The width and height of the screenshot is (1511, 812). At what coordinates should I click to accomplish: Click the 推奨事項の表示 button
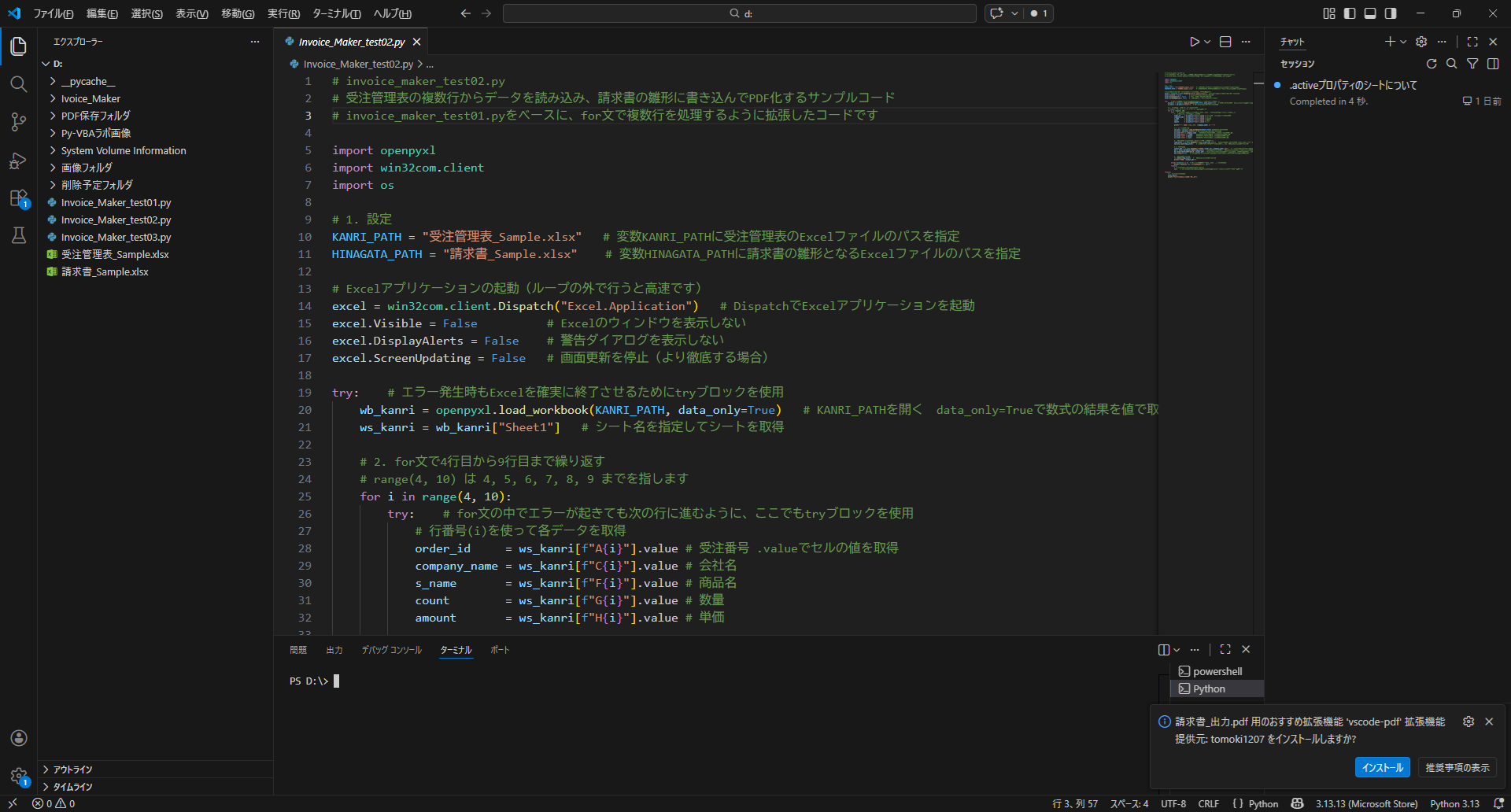(x=1457, y=767)
